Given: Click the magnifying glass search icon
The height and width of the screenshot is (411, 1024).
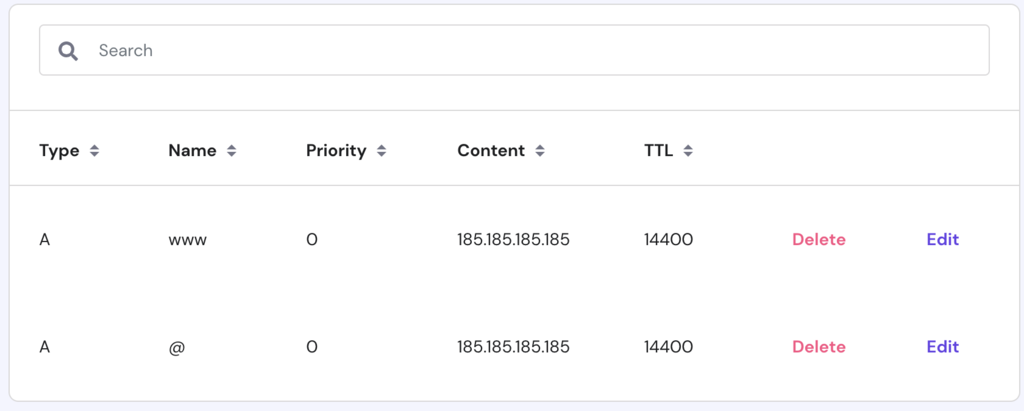Looking at the screenshot, I should click(68, 51).
